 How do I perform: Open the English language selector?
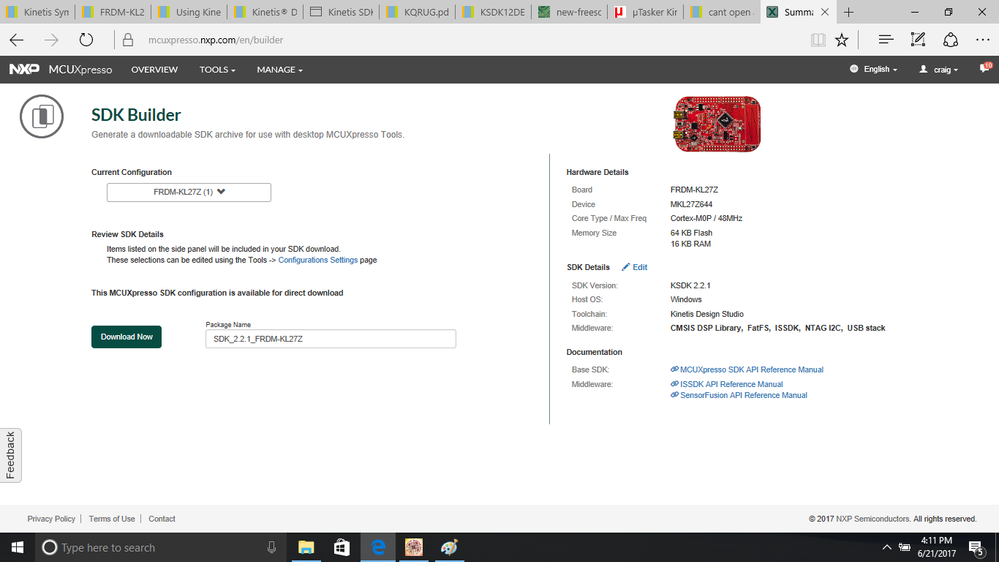click(873, 69)
